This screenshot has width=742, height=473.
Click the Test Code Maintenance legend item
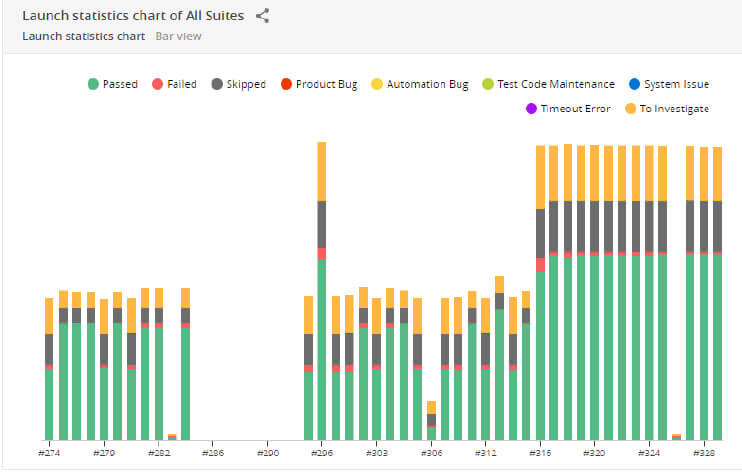coord(548,84)
